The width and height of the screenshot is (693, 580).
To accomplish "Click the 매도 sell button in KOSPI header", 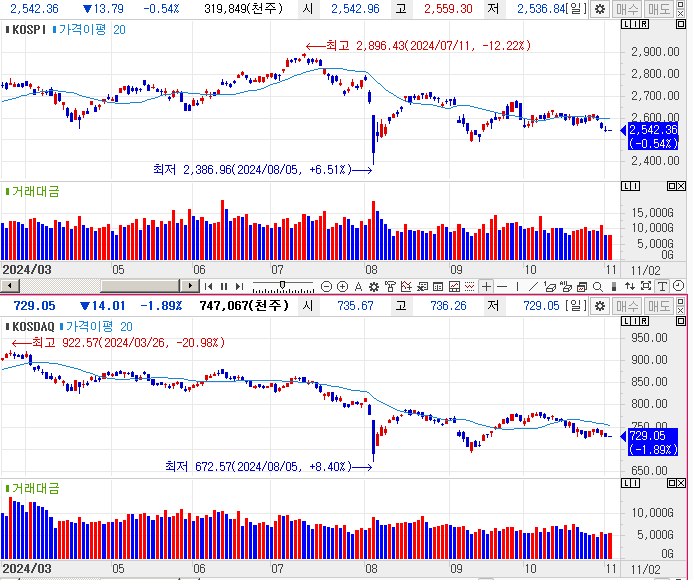I will pos(659,9).
